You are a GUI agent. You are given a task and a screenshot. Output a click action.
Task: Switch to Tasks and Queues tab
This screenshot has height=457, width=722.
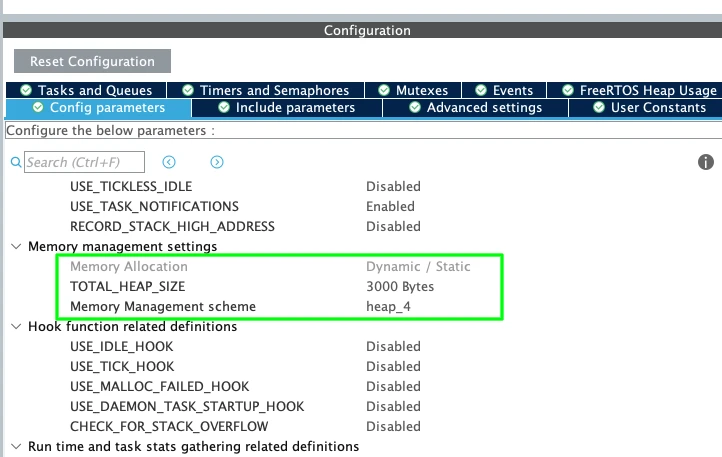pyautogui.click(x=88, y=90)
